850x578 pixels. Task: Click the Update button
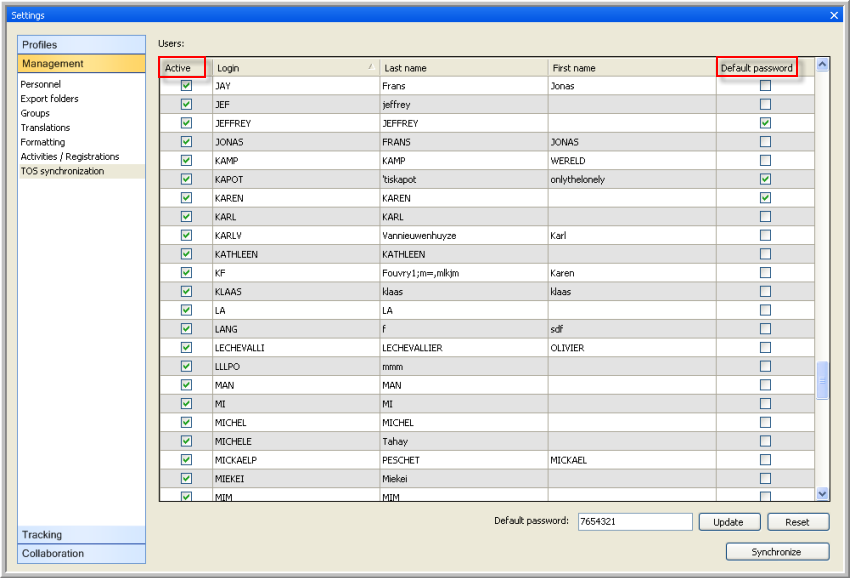[728, 522]
